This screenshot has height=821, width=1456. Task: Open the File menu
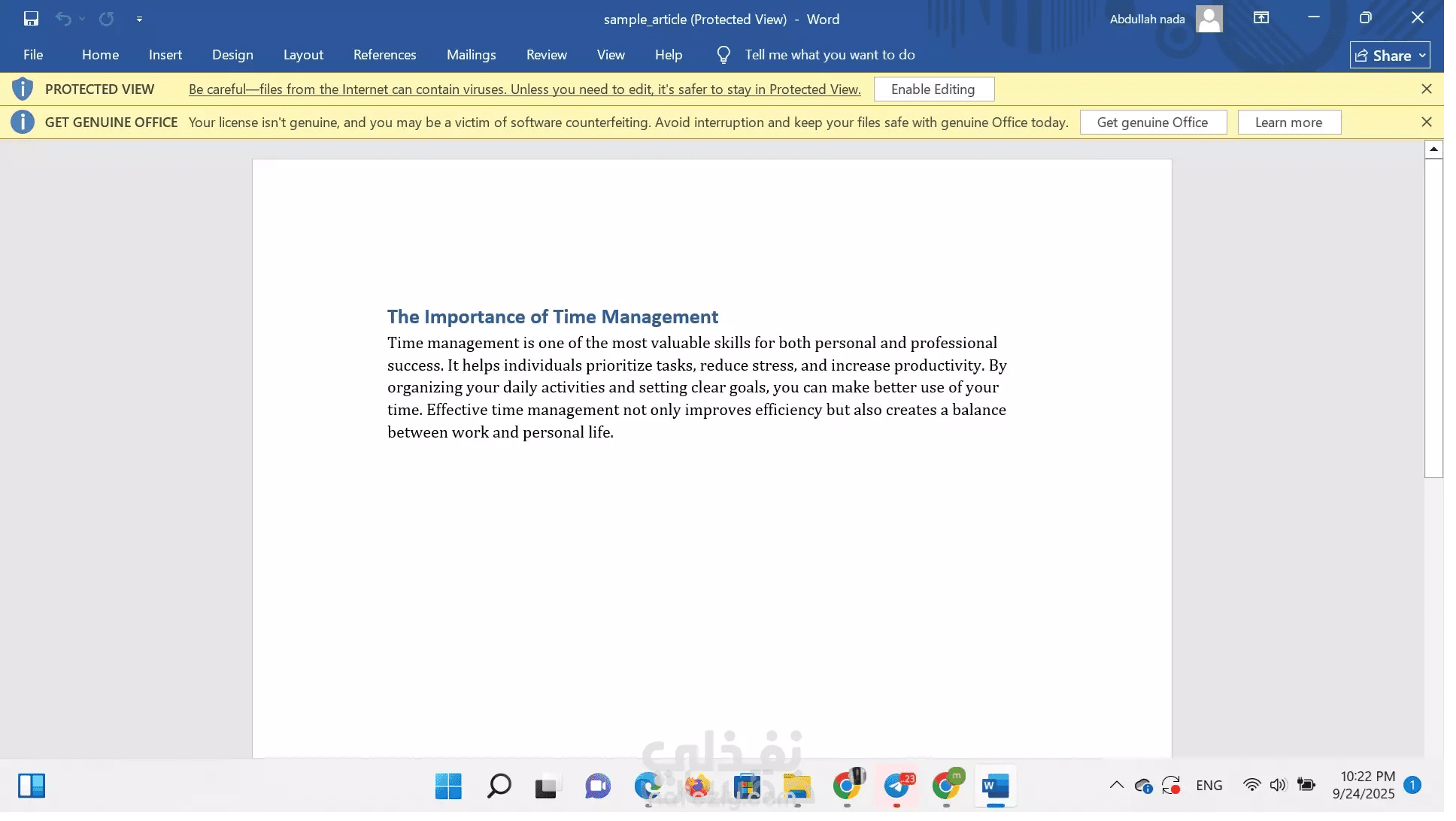[33, 55]
